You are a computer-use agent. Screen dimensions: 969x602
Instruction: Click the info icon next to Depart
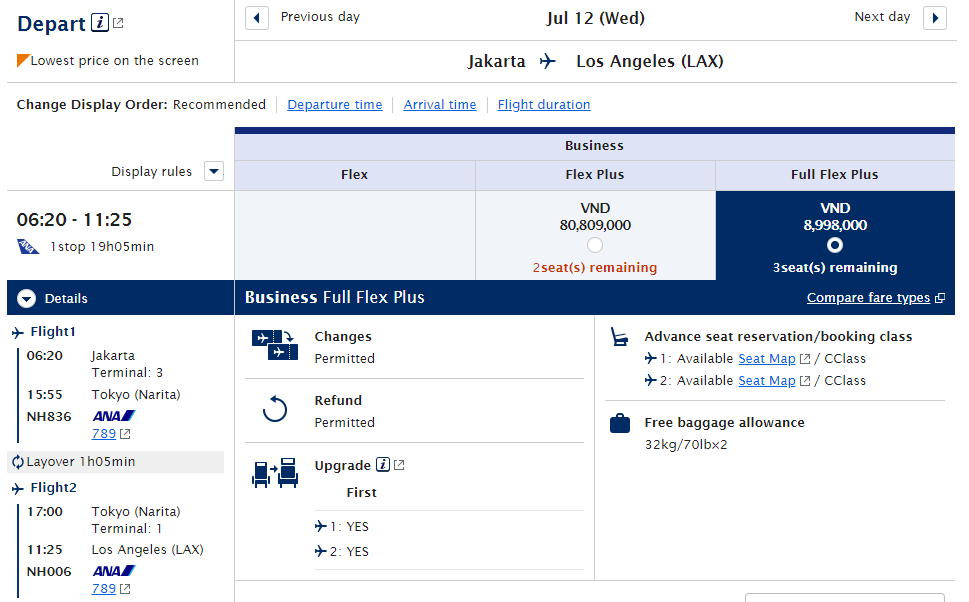pyautogui.click(x=99, y=23)
